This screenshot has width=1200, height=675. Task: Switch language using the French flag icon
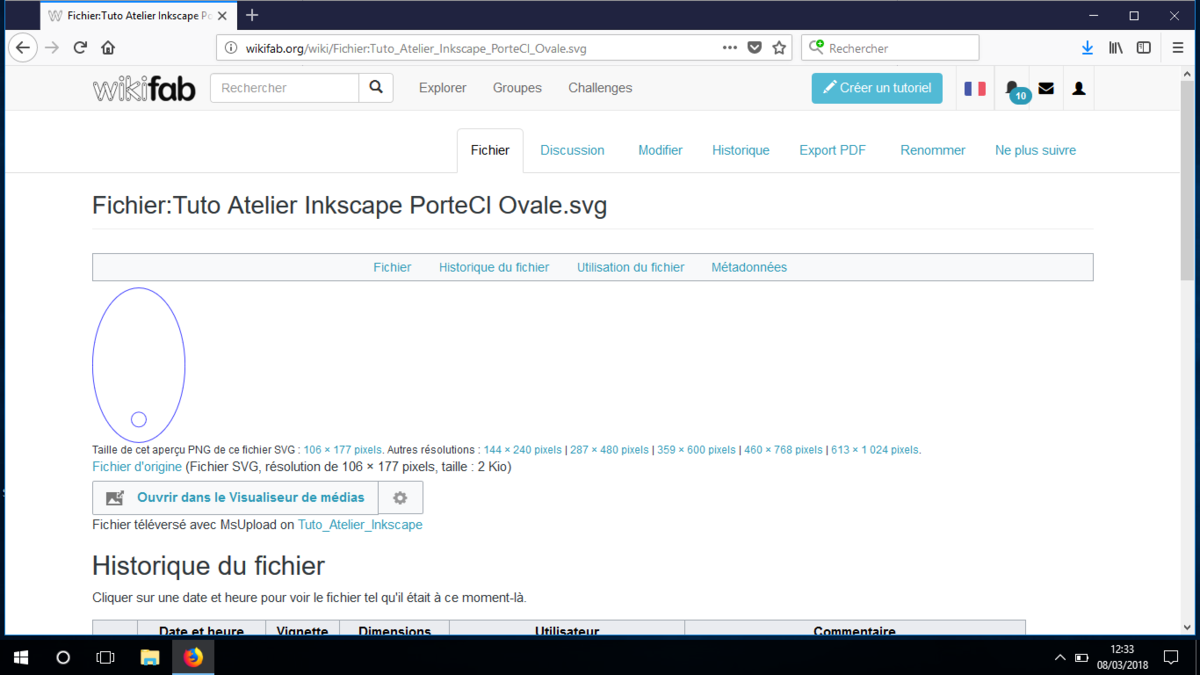pyautogui.click(x=974, y=88)
